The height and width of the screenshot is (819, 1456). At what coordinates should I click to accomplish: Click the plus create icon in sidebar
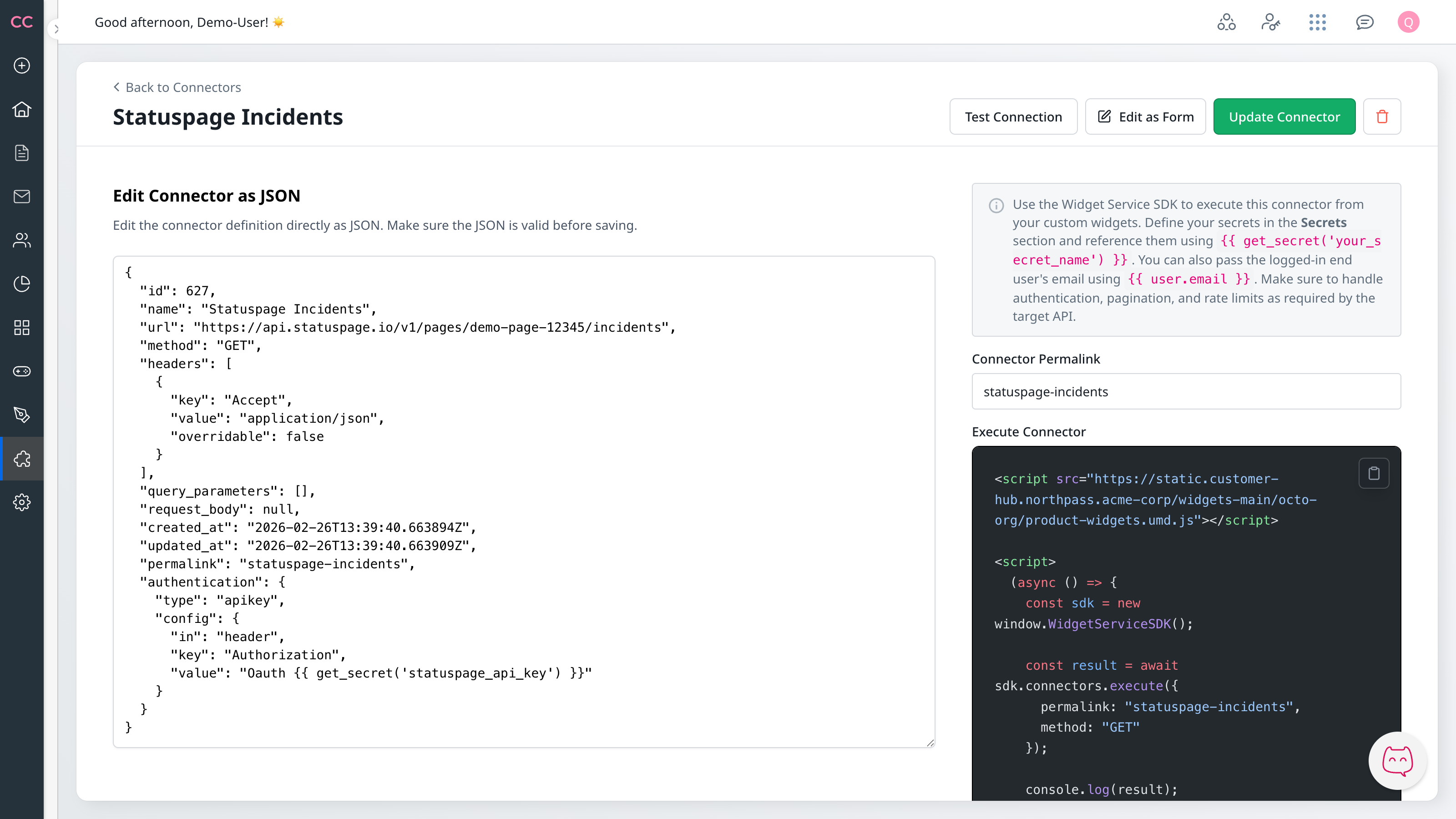click(x=21, y=66)
